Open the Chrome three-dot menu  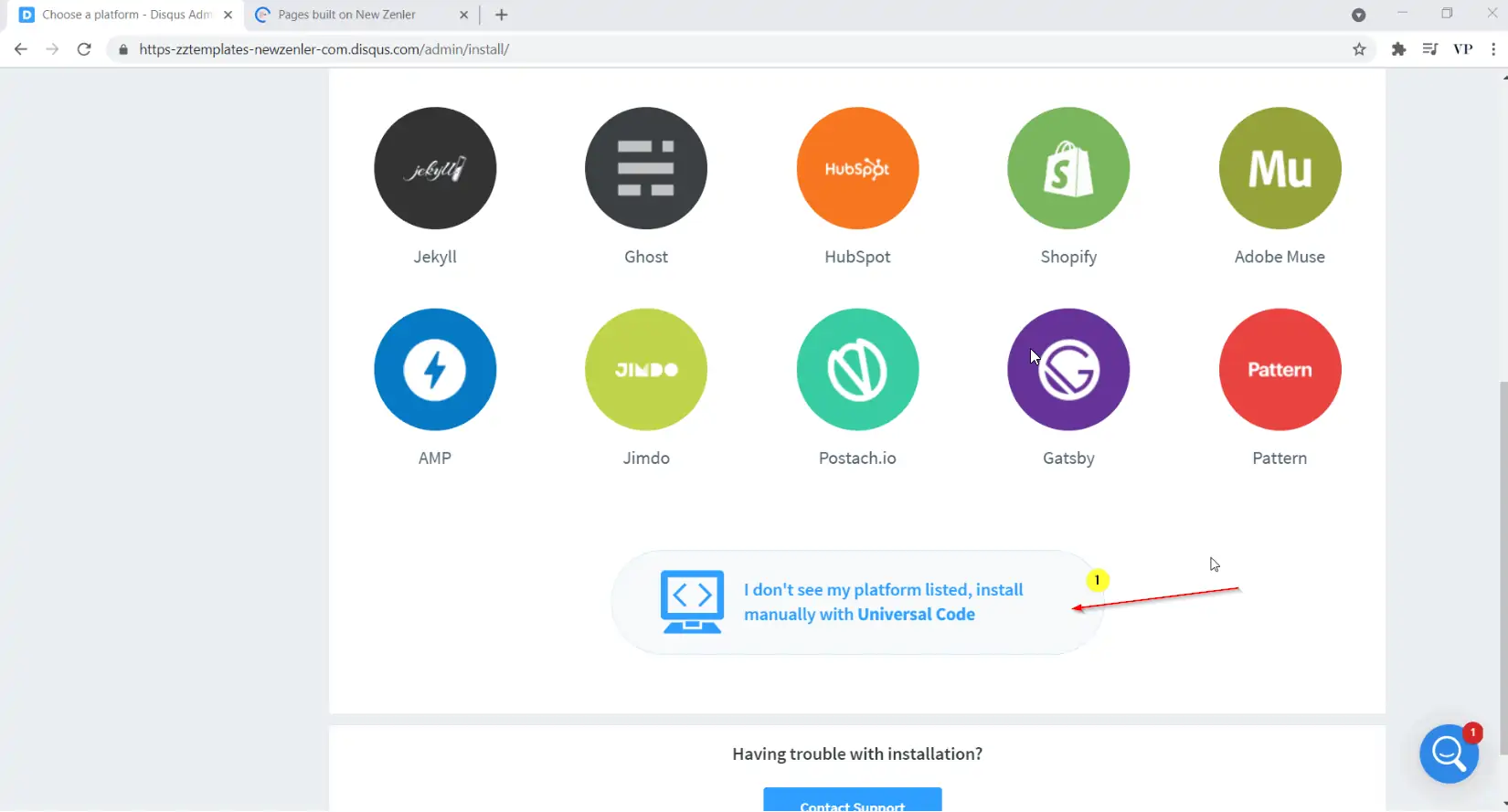pyautogui.click(x=1493, y=49)
